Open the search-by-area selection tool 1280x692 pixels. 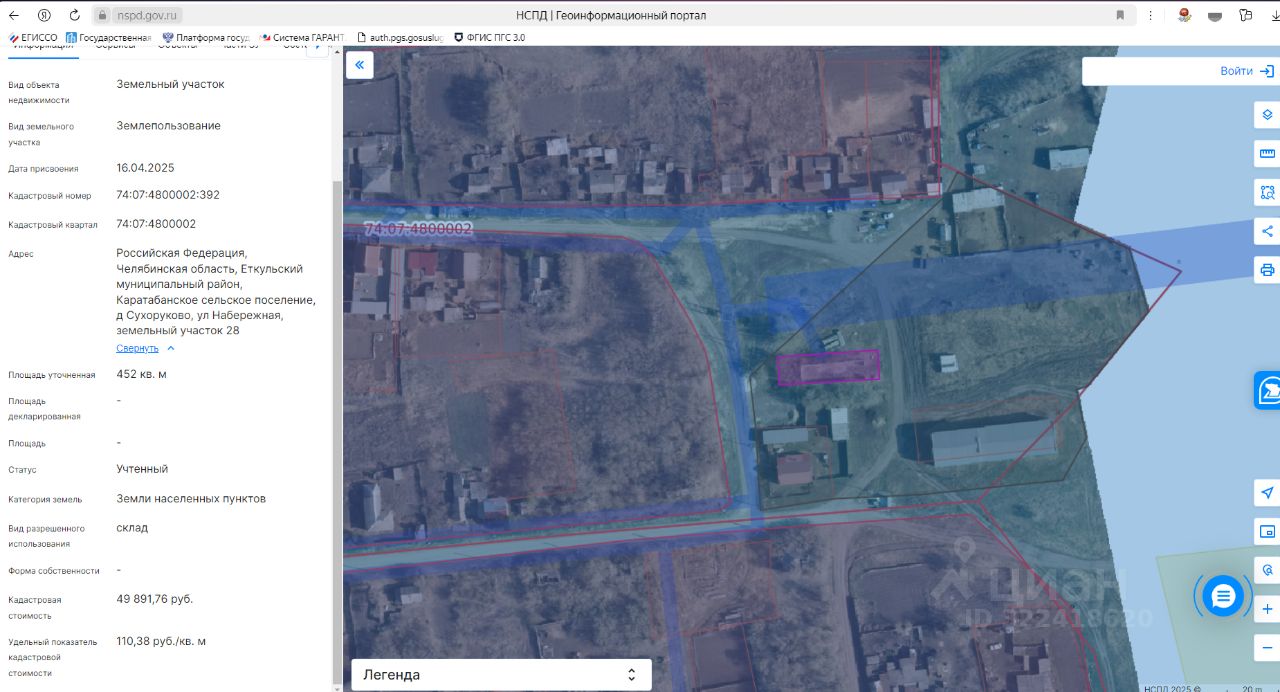[x=1267, y=192]
